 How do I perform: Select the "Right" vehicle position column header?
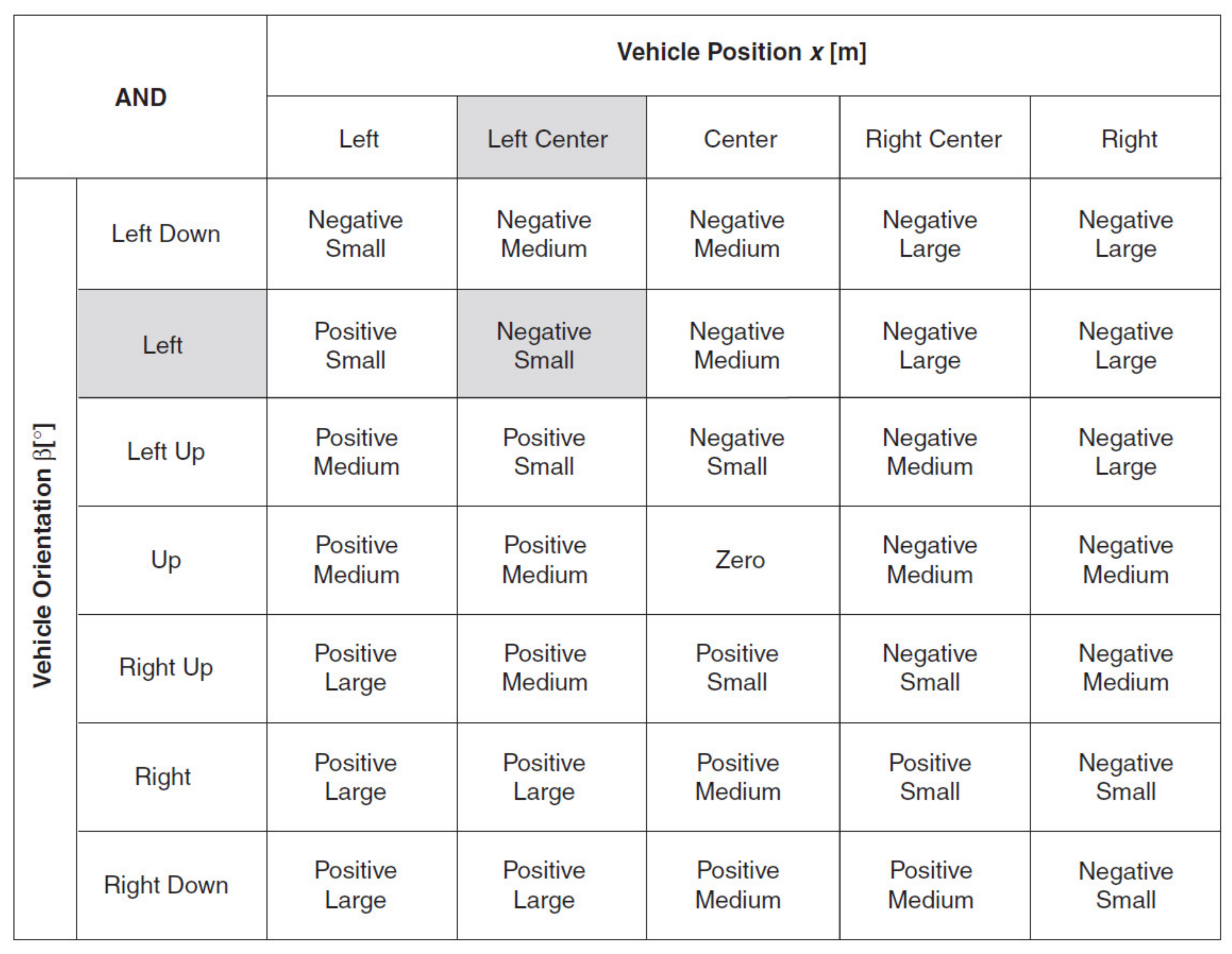[x=1129, y=139]
